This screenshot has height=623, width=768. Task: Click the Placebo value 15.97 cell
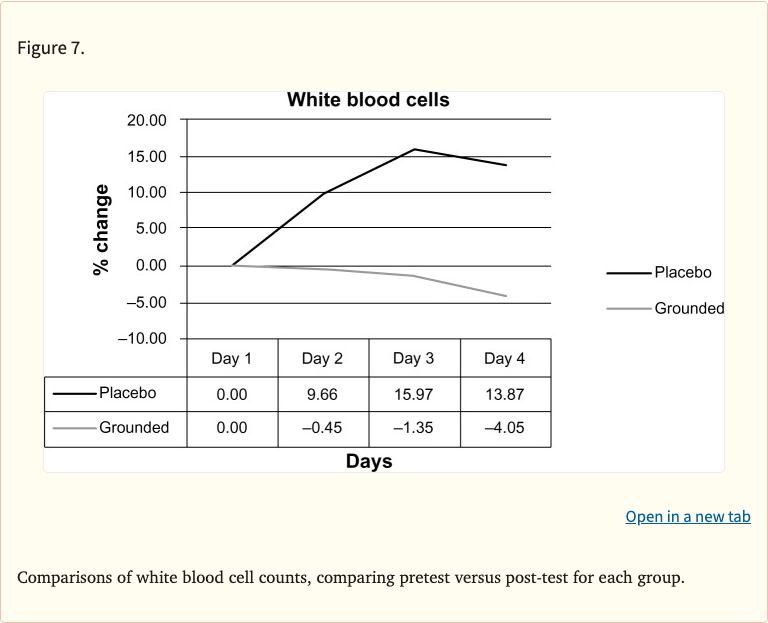pos(413,394)
